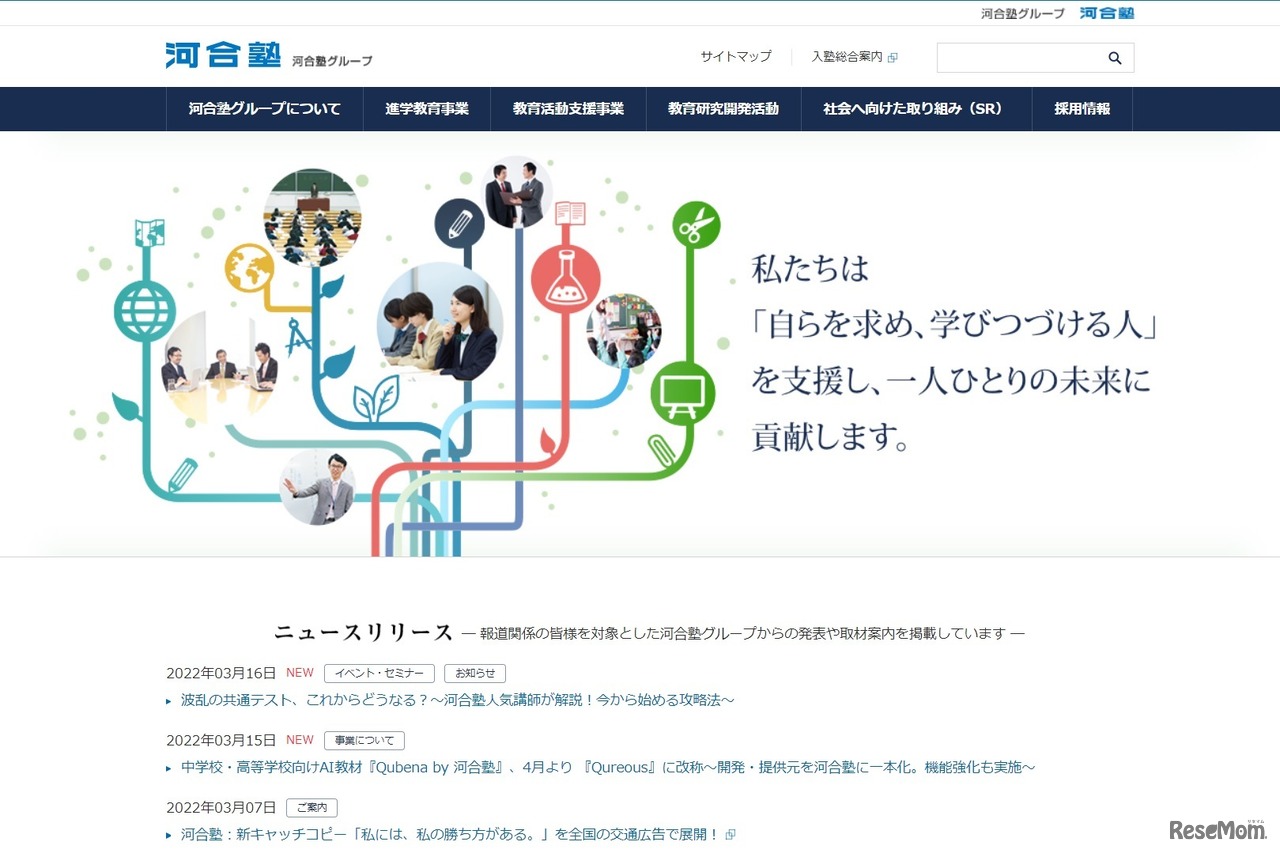Open the サイトマップ link

[x=736, y=57]
